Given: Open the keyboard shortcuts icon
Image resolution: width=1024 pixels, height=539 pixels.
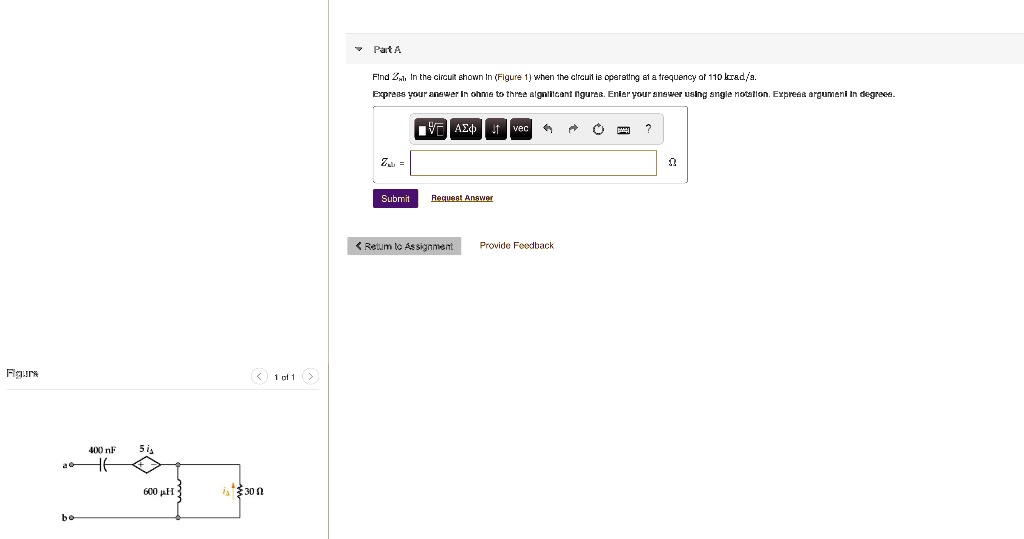Looking at the screenshot, I should (624, 130).
